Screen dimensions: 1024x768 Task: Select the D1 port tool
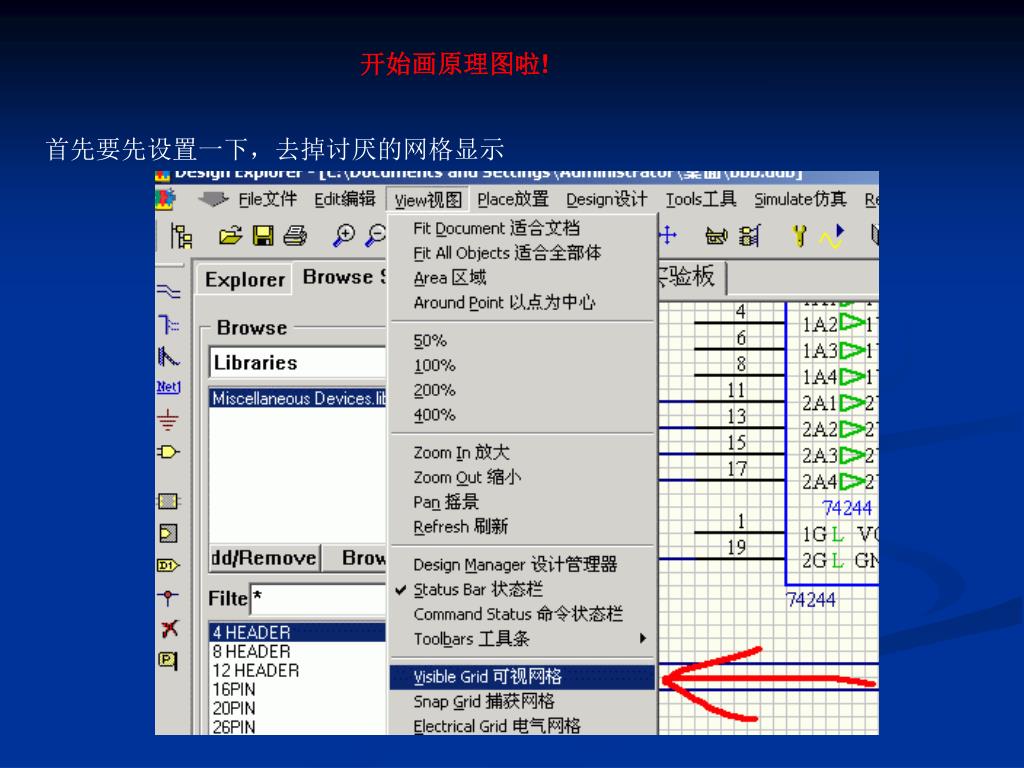click(x=168, y=565)
